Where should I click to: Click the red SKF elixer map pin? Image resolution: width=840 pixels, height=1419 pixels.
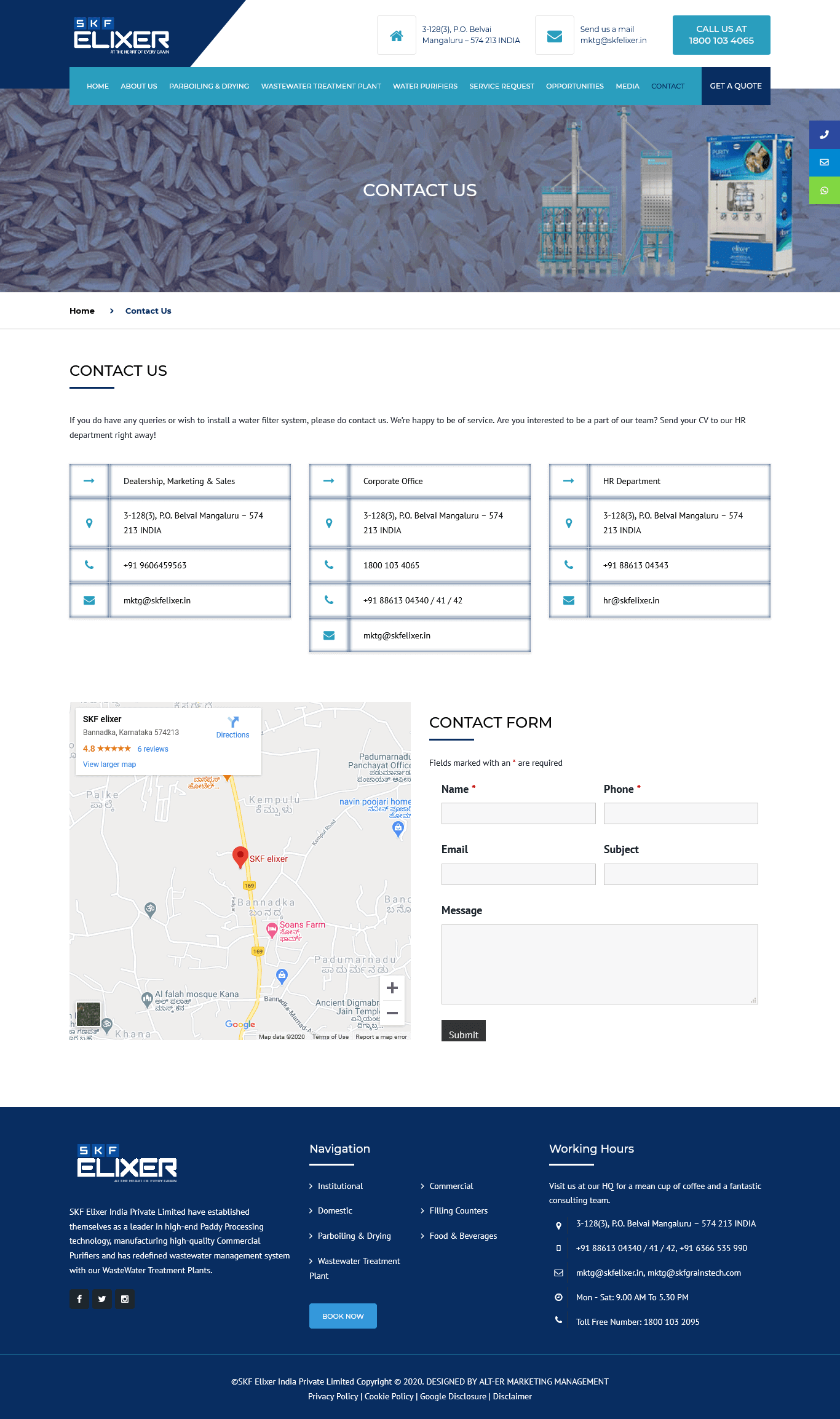pos(240,857)
